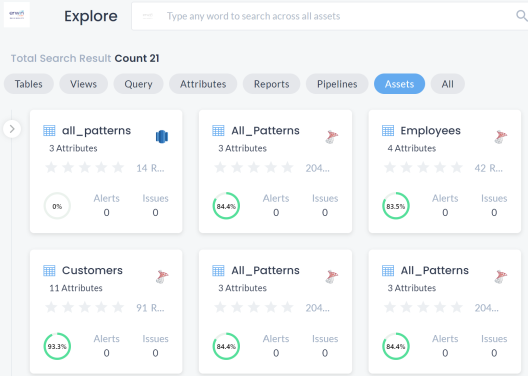Viewport: 528px width, 376px height.
Task: Switch to the Tables filter tab
Action: pos(29,84)
